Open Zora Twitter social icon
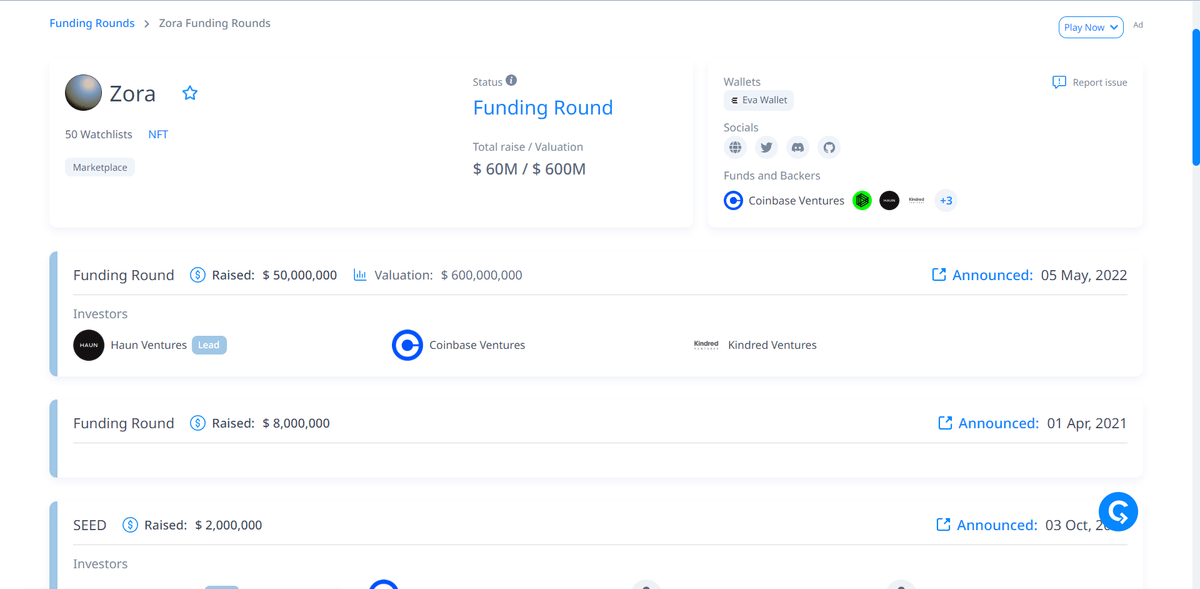1200x589 pixels. point(767,148)
